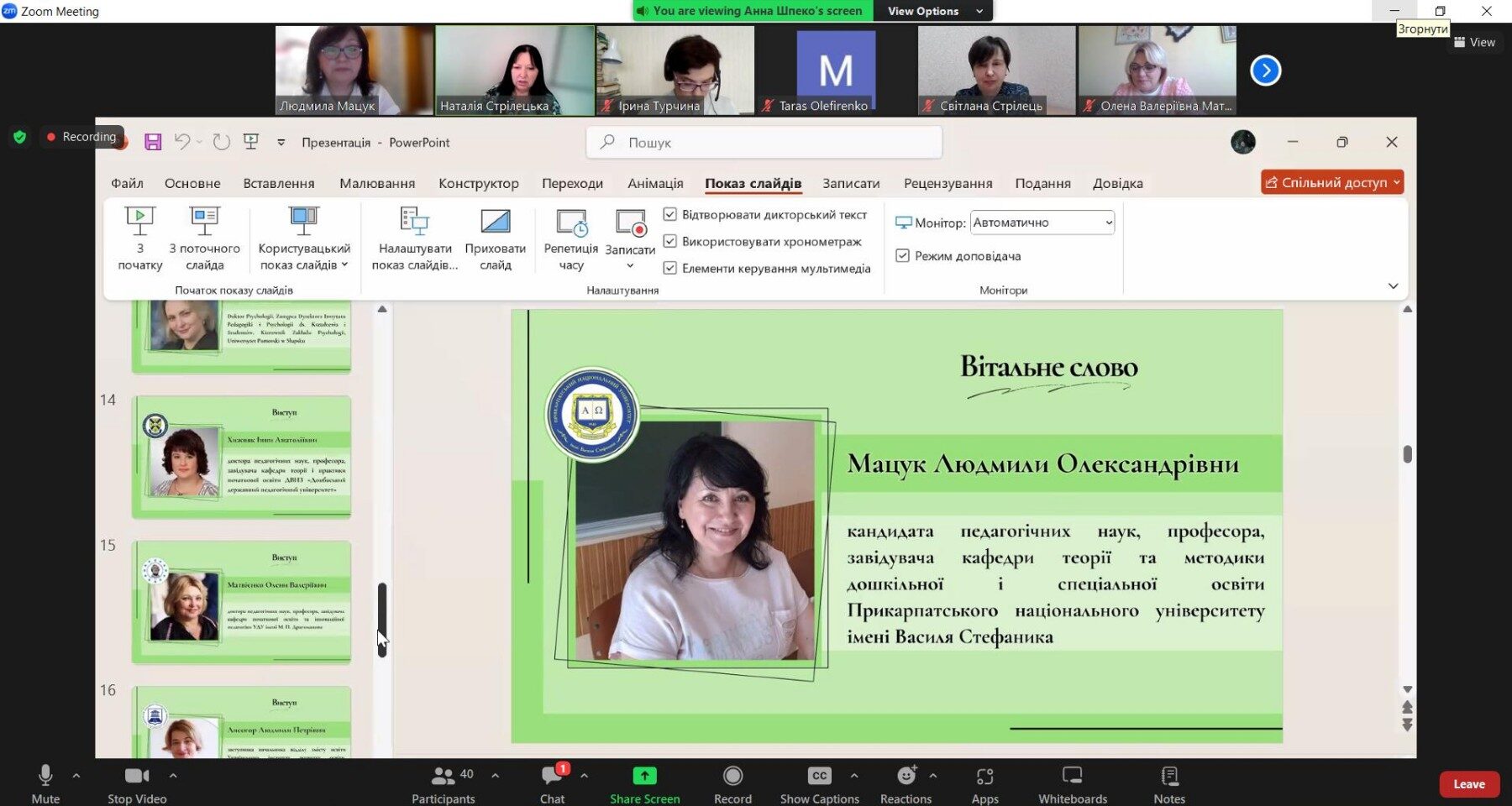Open Whiteboards in Zoom toolbar
Screen dimensions: 1512x806
click(x=1073, y=783)
